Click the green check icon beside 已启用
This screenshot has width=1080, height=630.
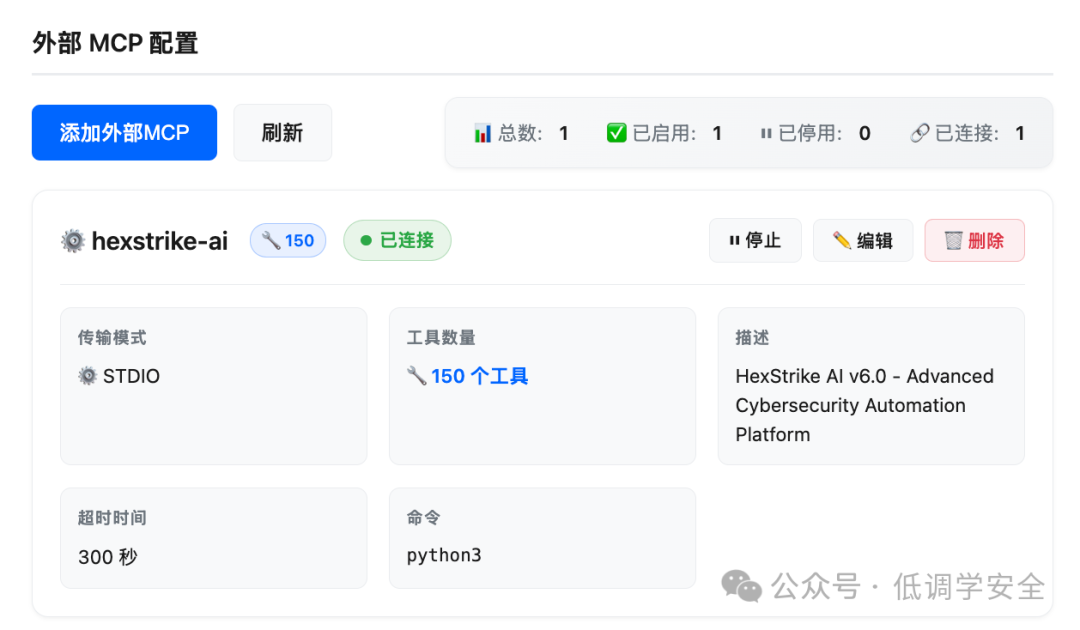pos(616,133)
